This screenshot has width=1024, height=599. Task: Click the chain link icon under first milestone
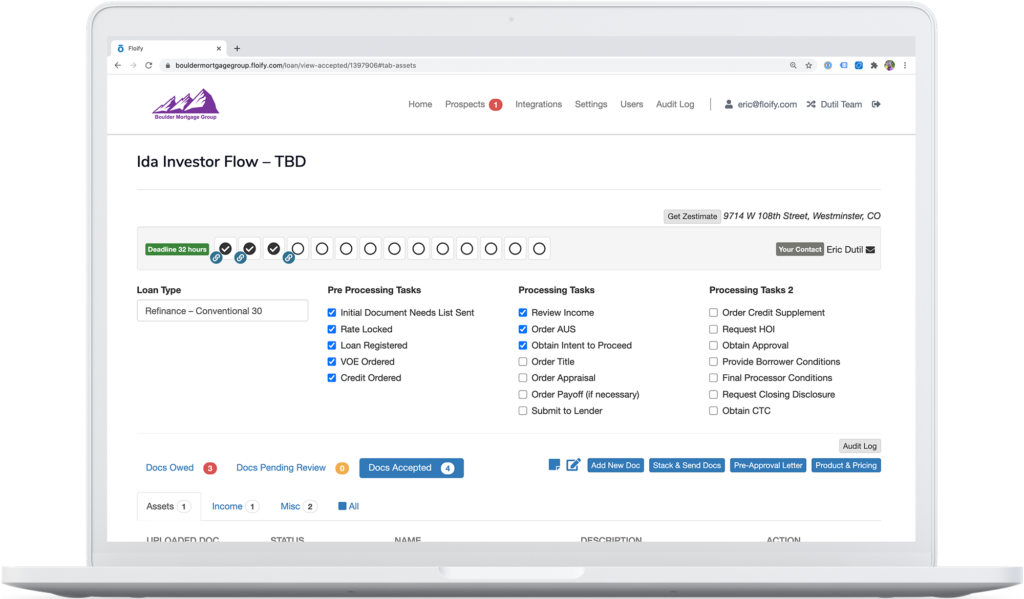(x=218, y=259)
